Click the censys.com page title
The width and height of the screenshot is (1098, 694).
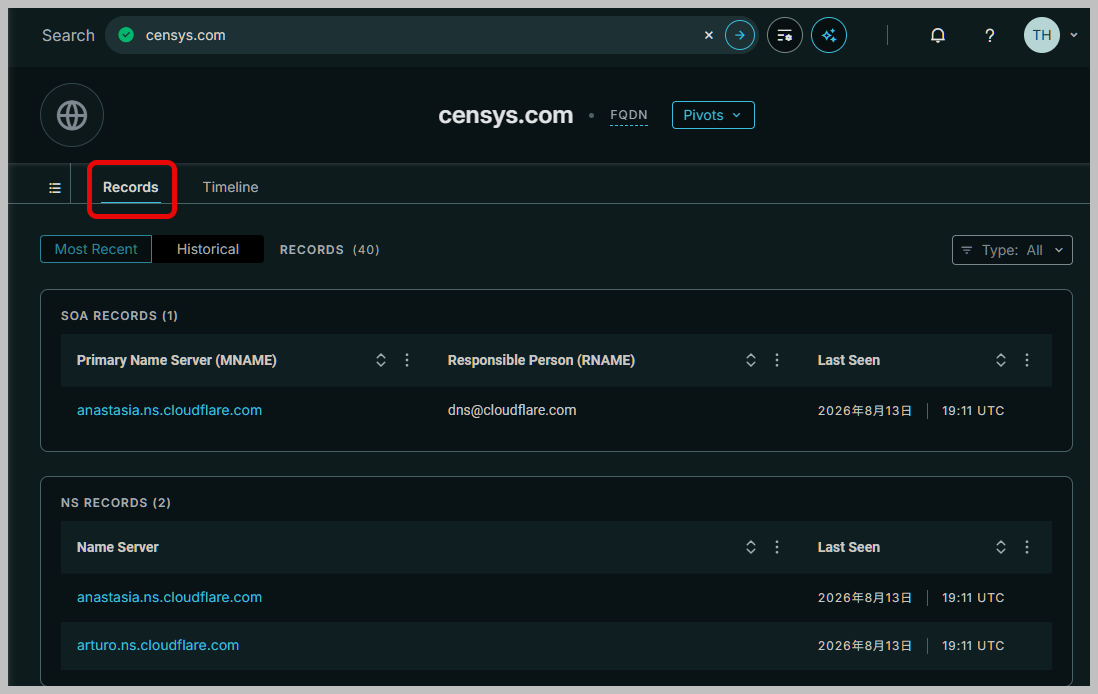(x=506, y=115)
